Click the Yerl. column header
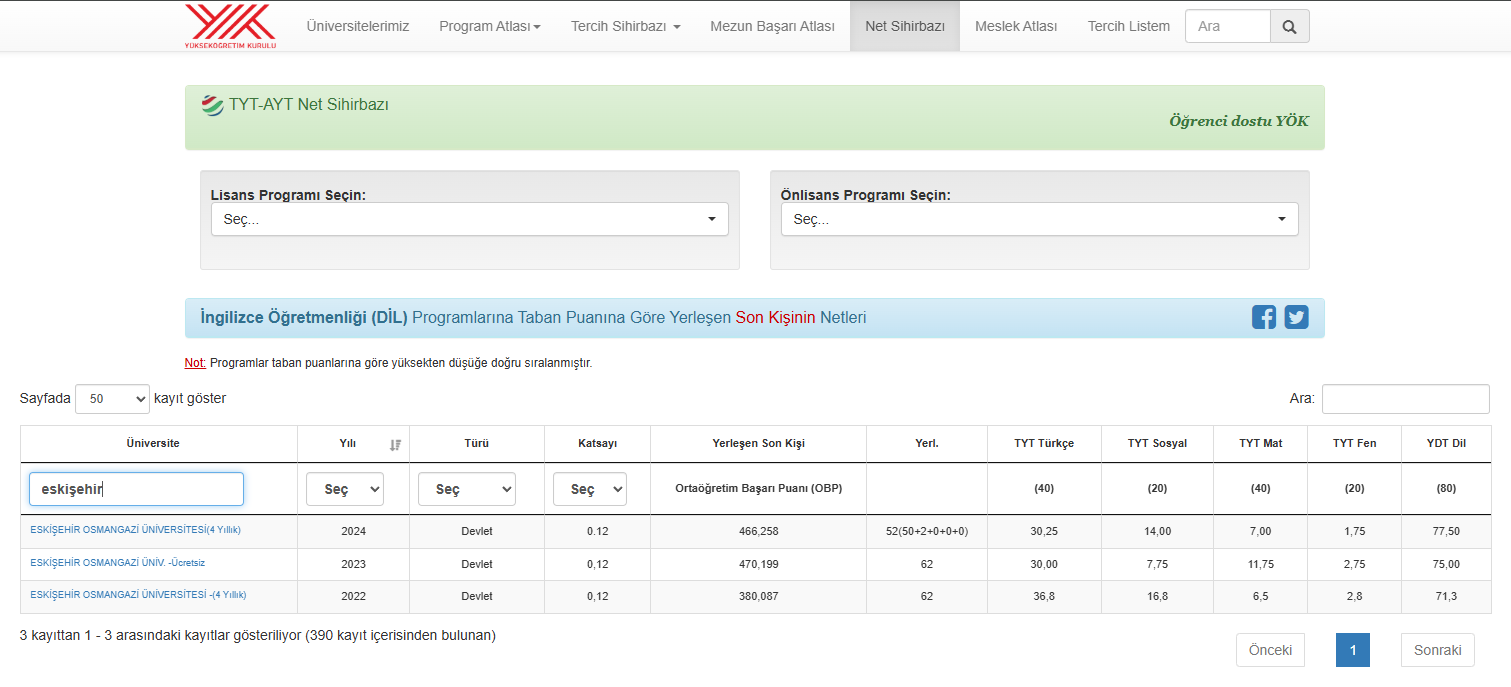 click(927, 443)
